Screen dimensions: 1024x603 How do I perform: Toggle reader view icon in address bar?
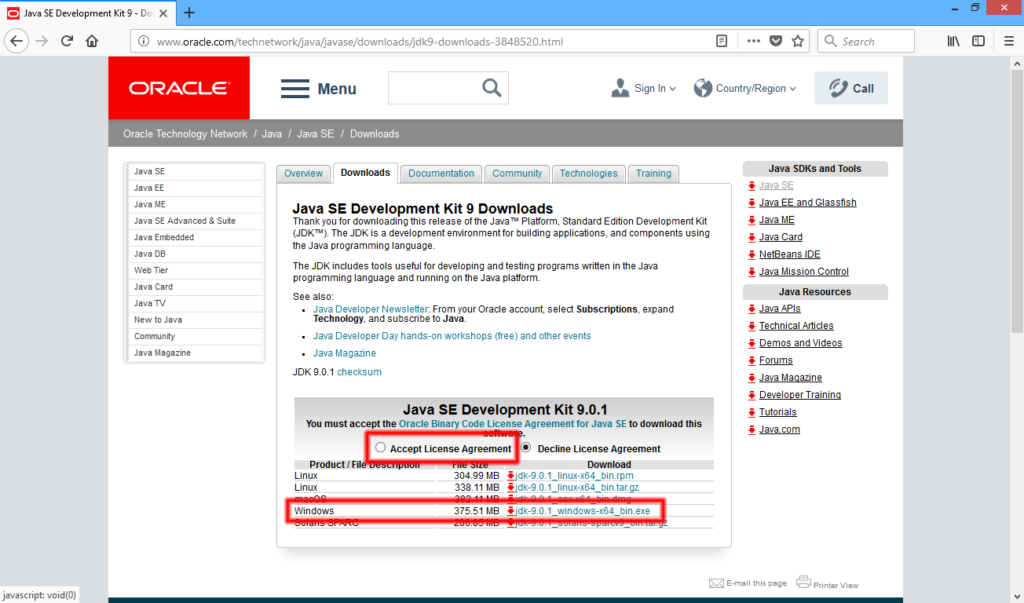722,41
